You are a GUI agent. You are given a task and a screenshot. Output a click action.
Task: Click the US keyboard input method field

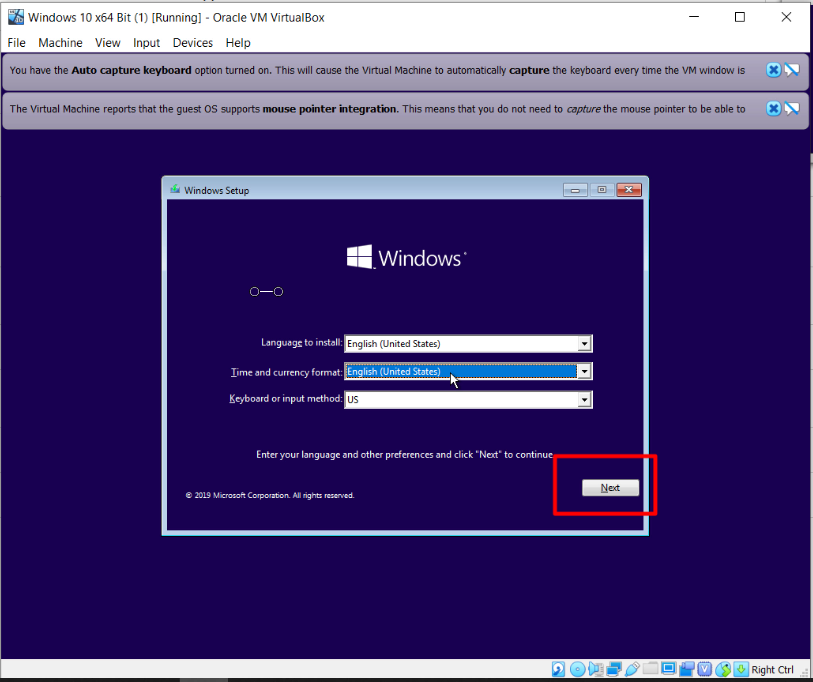tap(468, 399)
